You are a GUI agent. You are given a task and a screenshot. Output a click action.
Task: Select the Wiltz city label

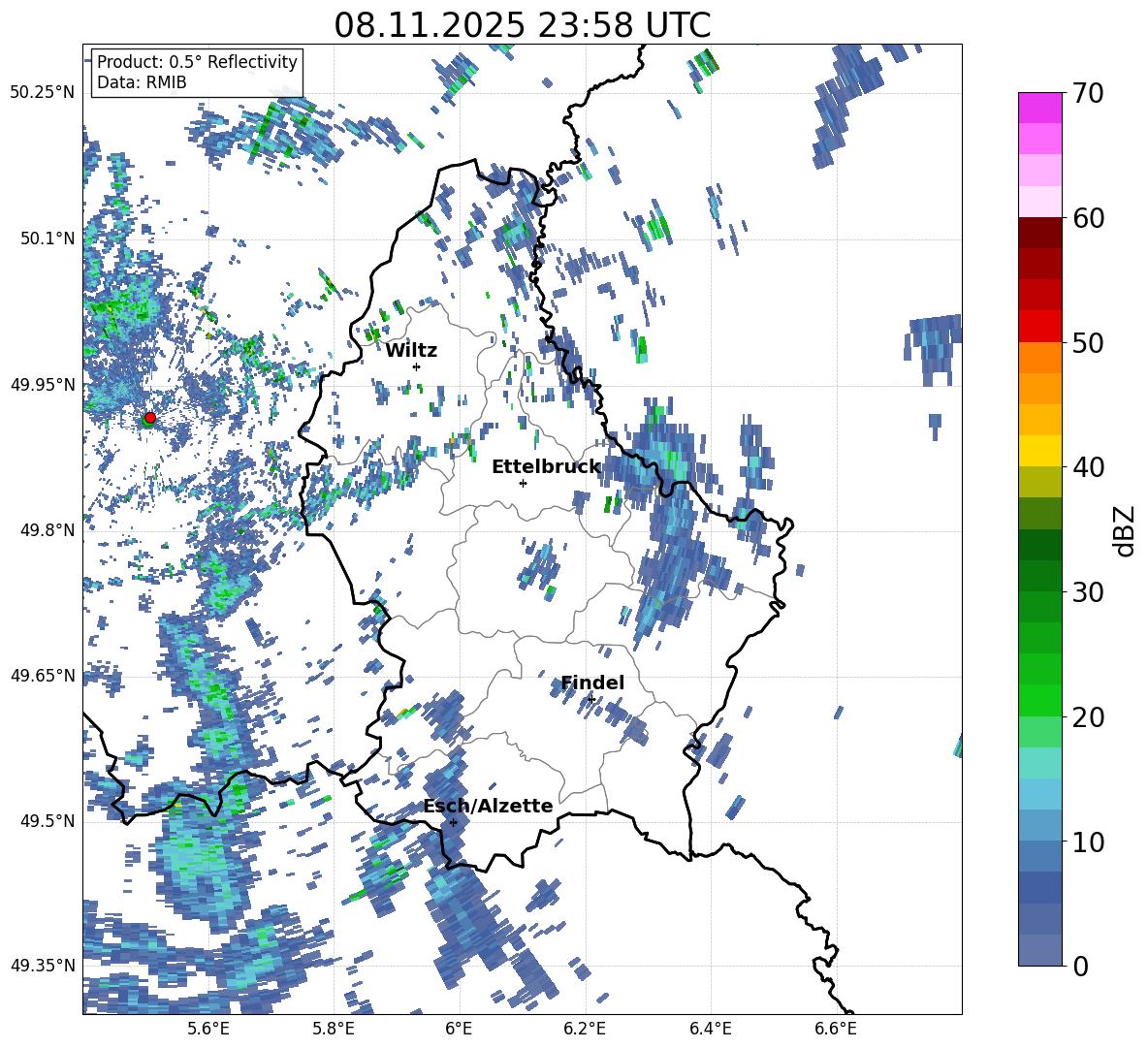point(411,350)
